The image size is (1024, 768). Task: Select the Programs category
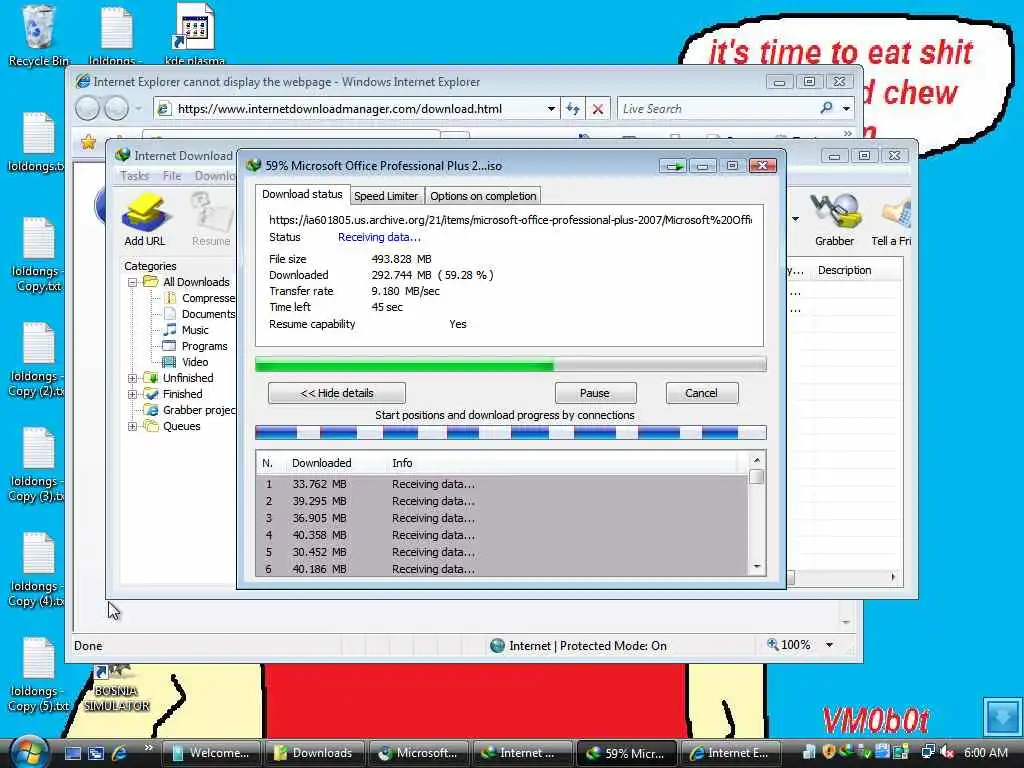point(196,346)
